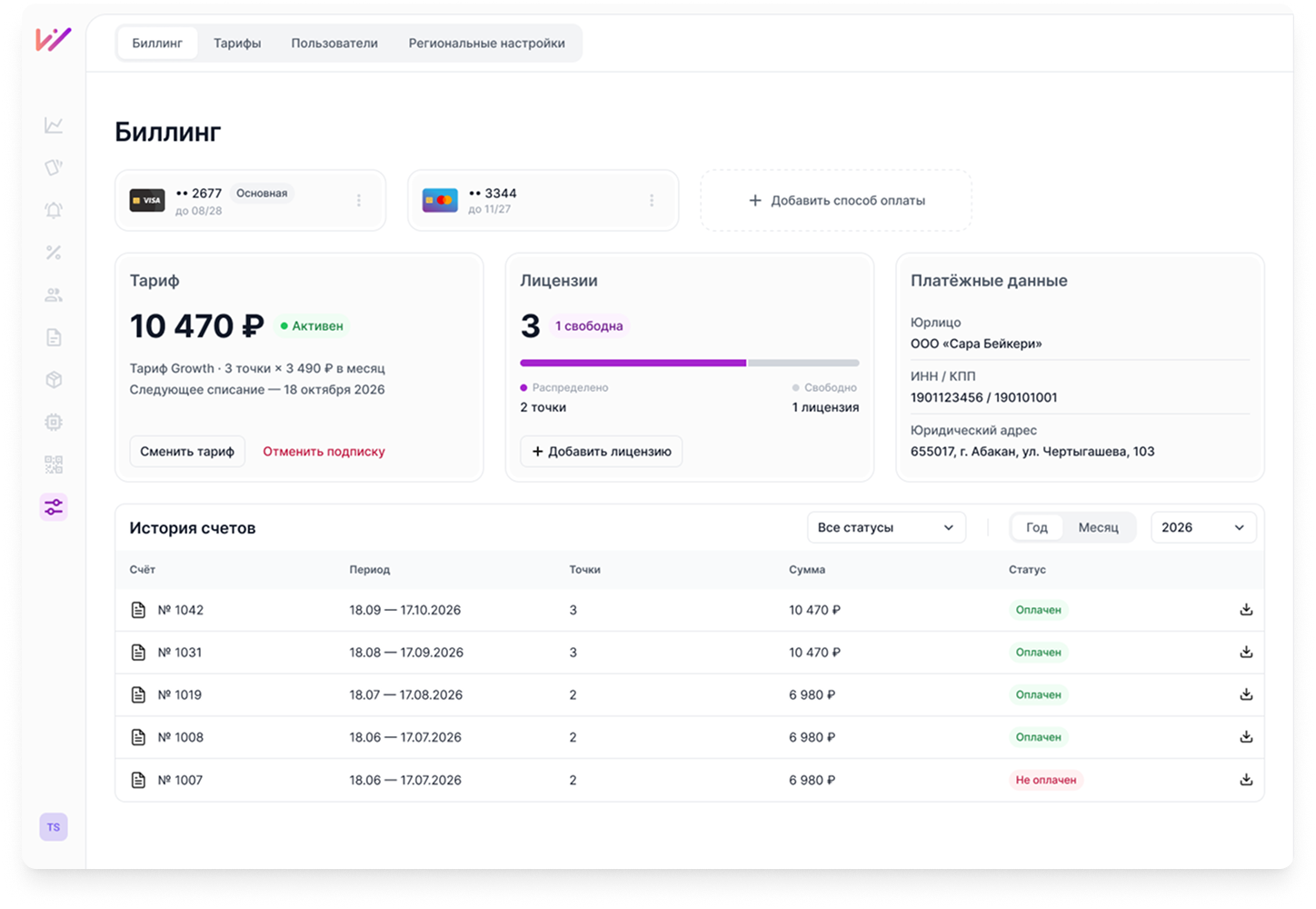Click the Сумма column header
The image size is (1316, 909).
807,570
